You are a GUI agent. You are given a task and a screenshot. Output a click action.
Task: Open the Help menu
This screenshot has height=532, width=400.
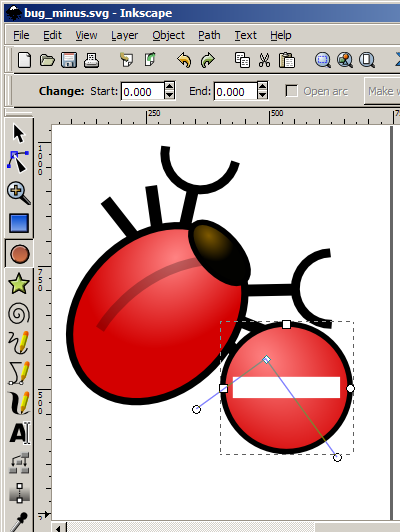[x=281, y=35]
